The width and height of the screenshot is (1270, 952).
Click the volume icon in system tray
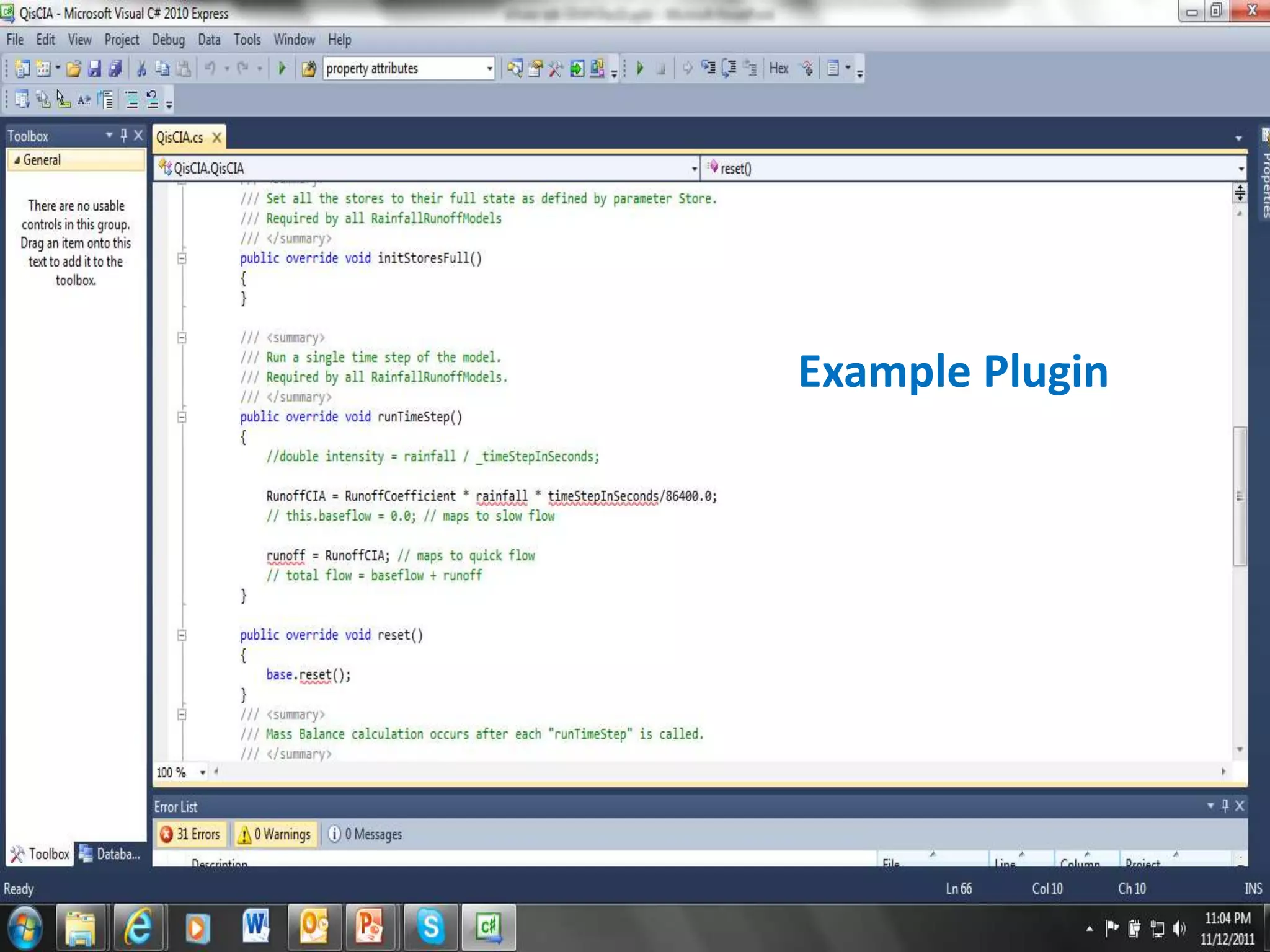(x=1179, y=928)
